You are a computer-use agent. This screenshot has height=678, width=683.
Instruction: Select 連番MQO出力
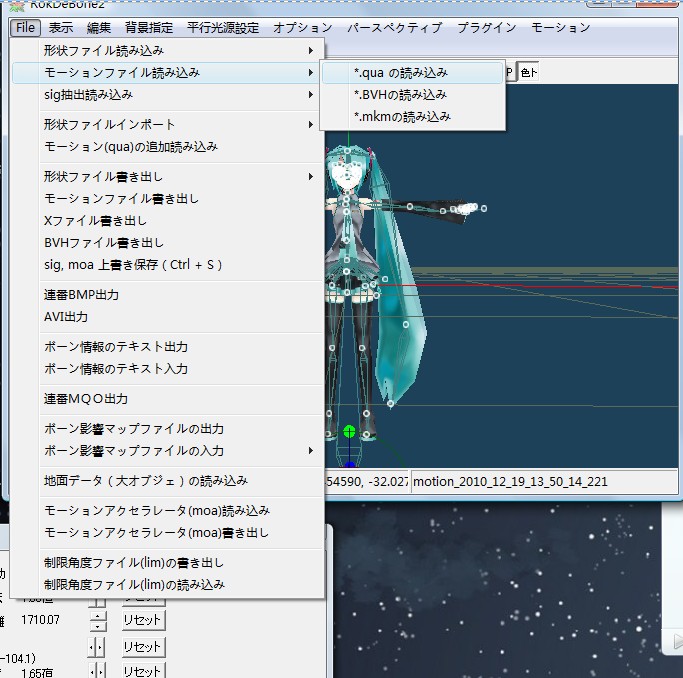tap(168, 398)
